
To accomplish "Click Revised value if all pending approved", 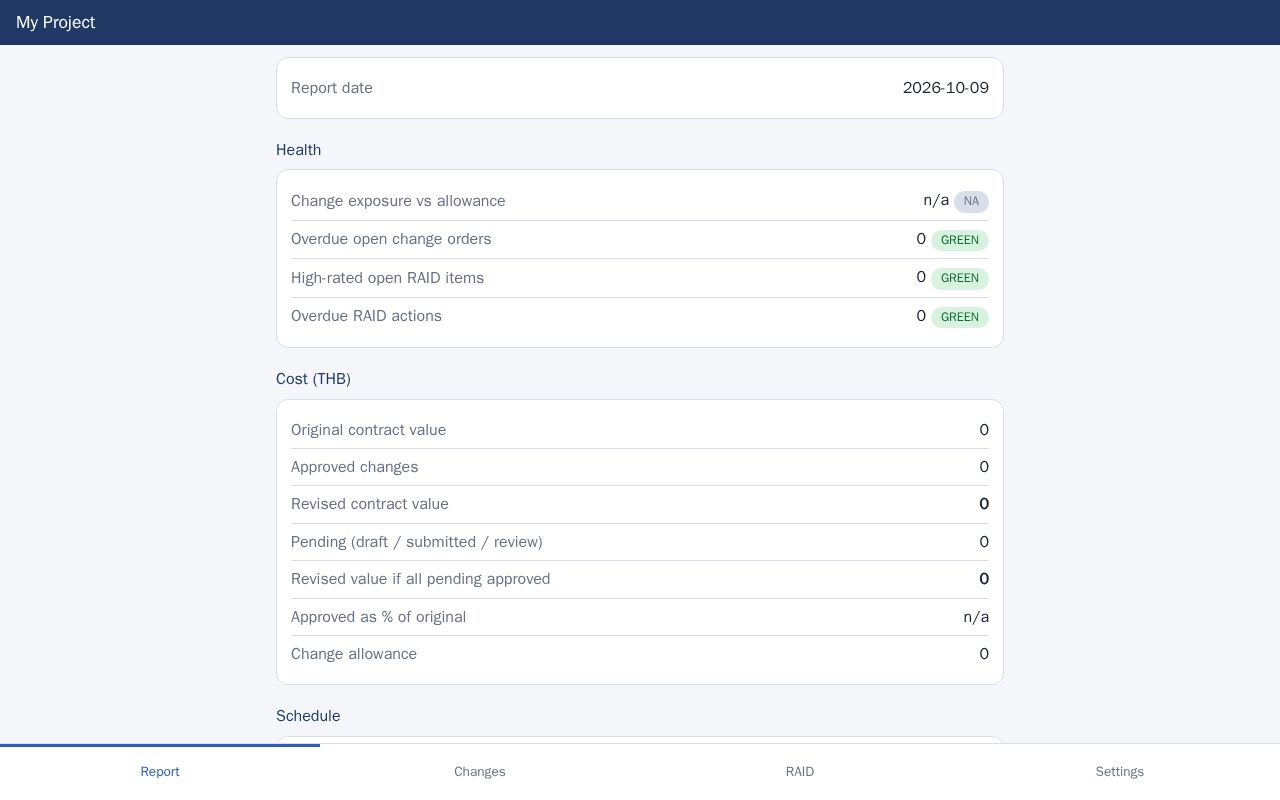I will click(421, 579).
